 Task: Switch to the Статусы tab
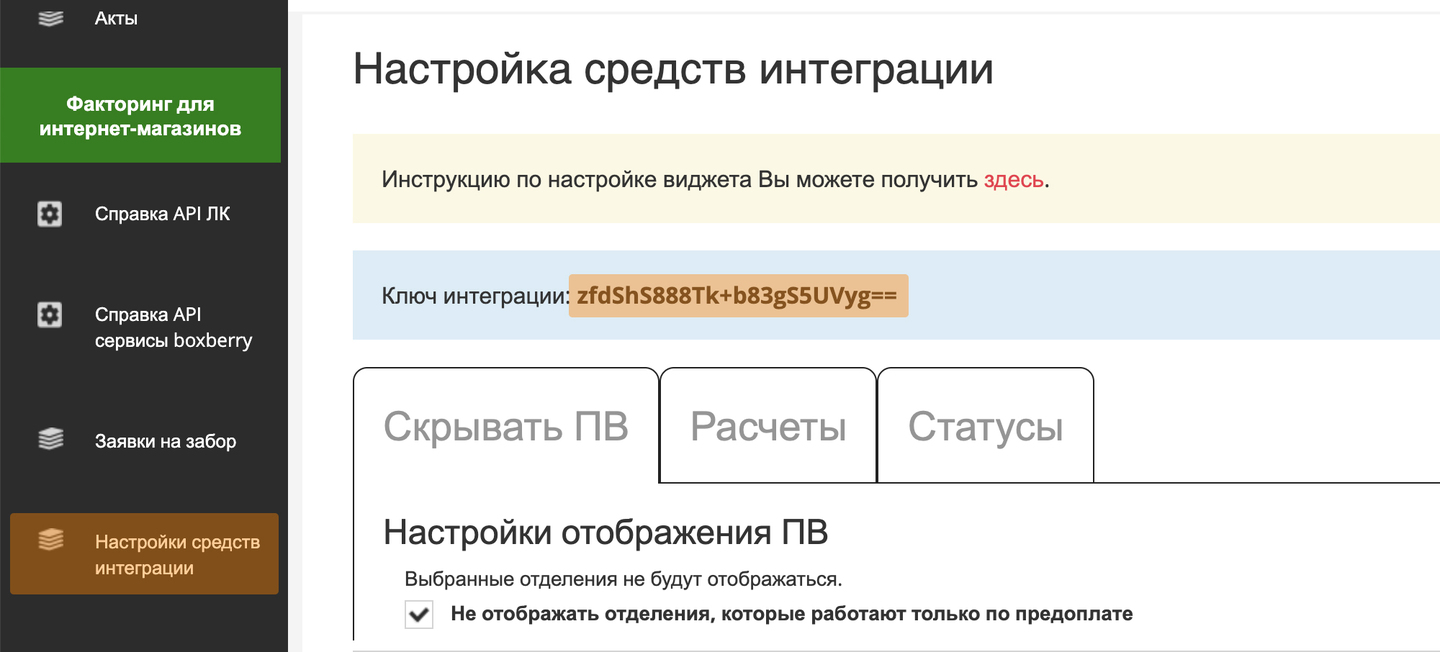pos(985,427)
